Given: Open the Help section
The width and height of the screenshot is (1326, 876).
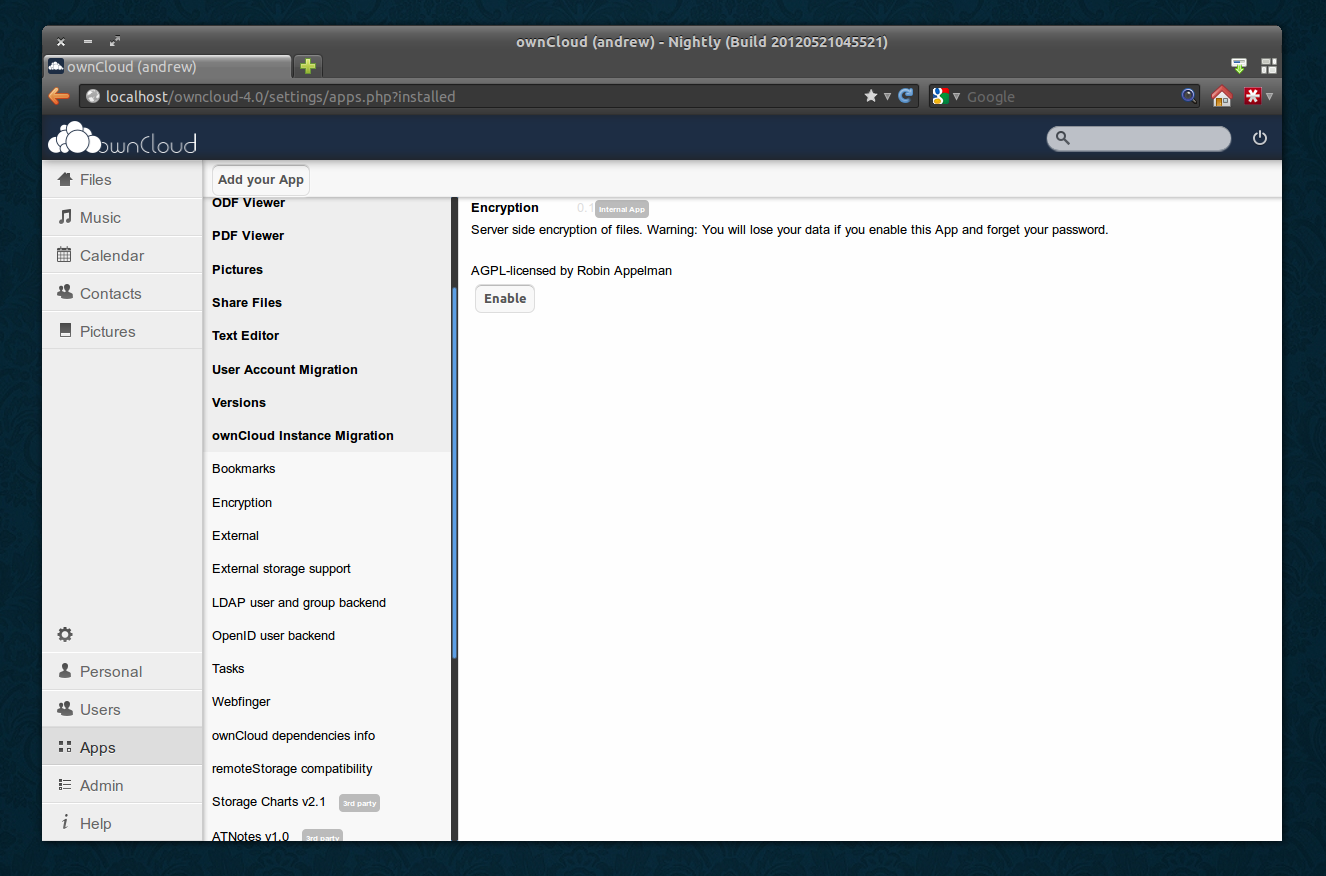Looking at the screenshot, I should coord(96,823).
